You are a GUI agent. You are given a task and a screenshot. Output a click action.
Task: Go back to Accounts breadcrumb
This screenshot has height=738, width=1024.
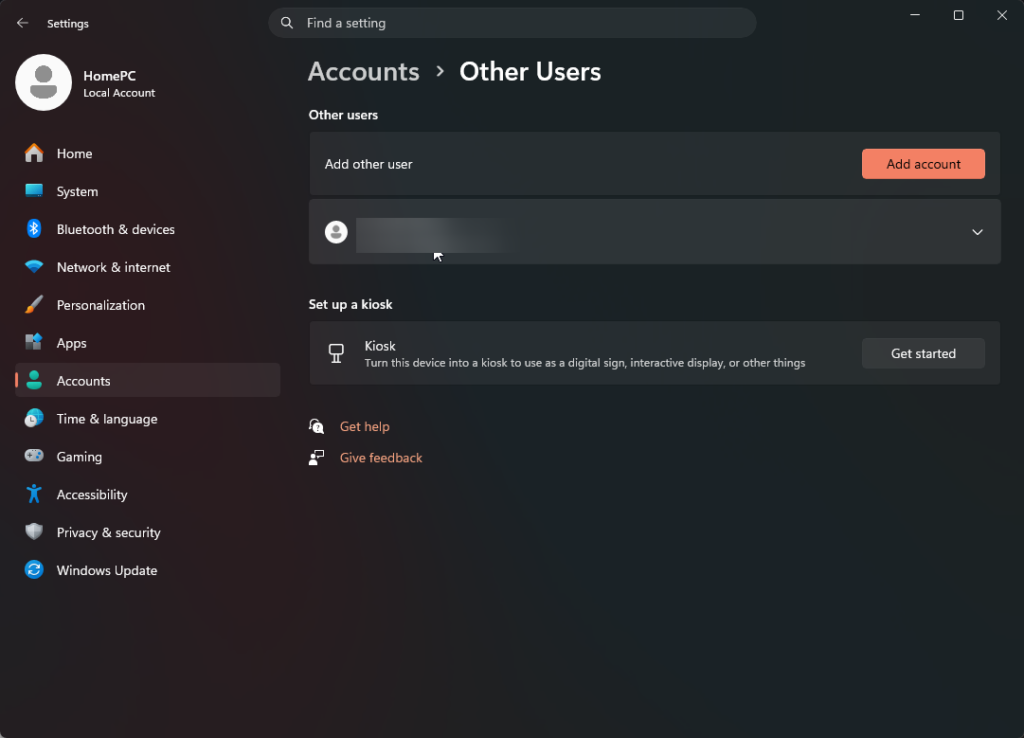coord(364,72)
